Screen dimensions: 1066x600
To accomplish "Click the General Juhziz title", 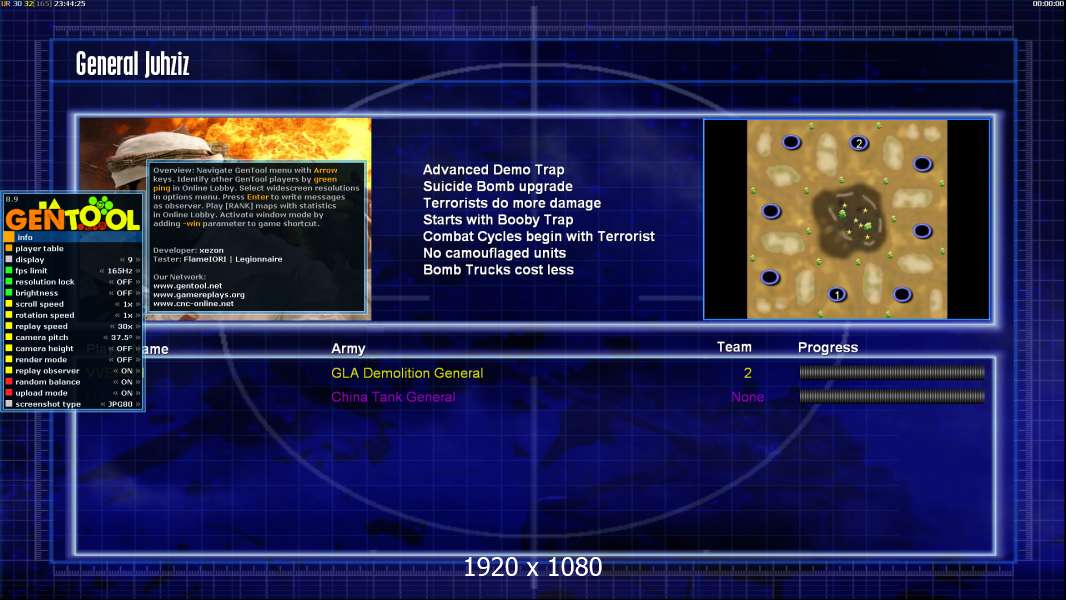I will coord(133,64).
